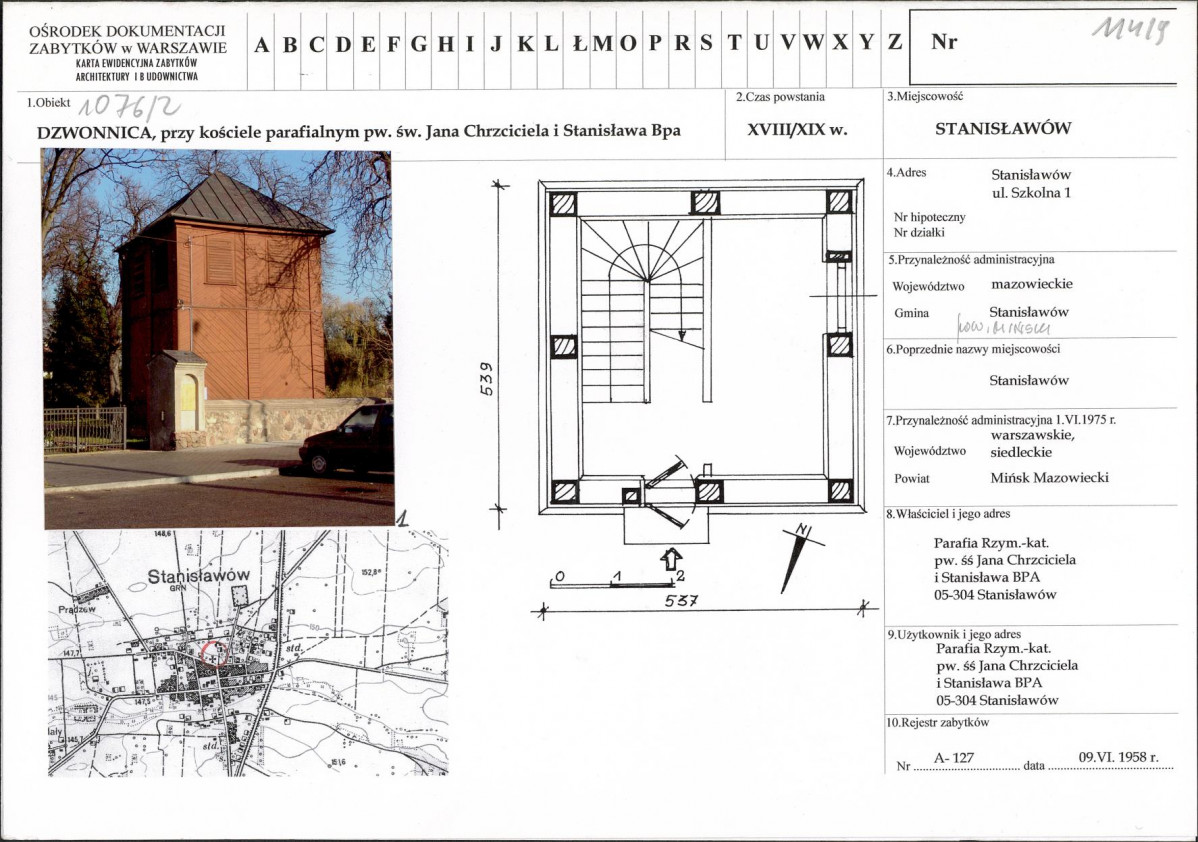Select letter S in the alphabet index
1198x842 pixels.
[x=706, y=43]
